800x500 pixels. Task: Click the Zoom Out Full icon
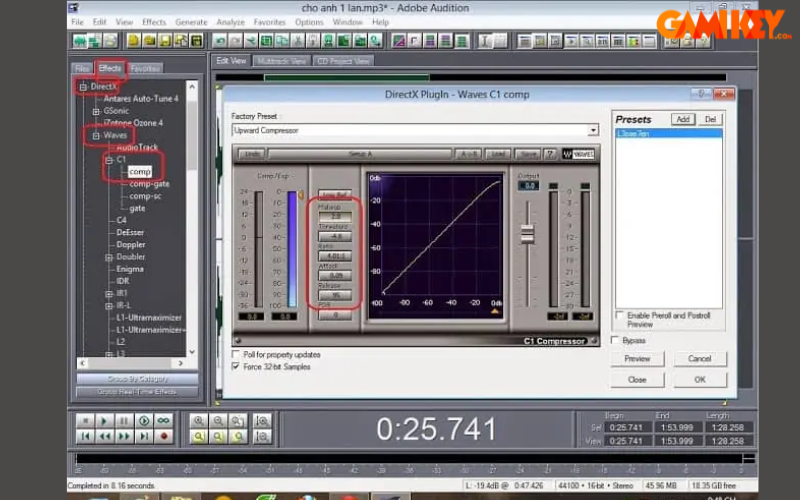click(x=238, y=421)
